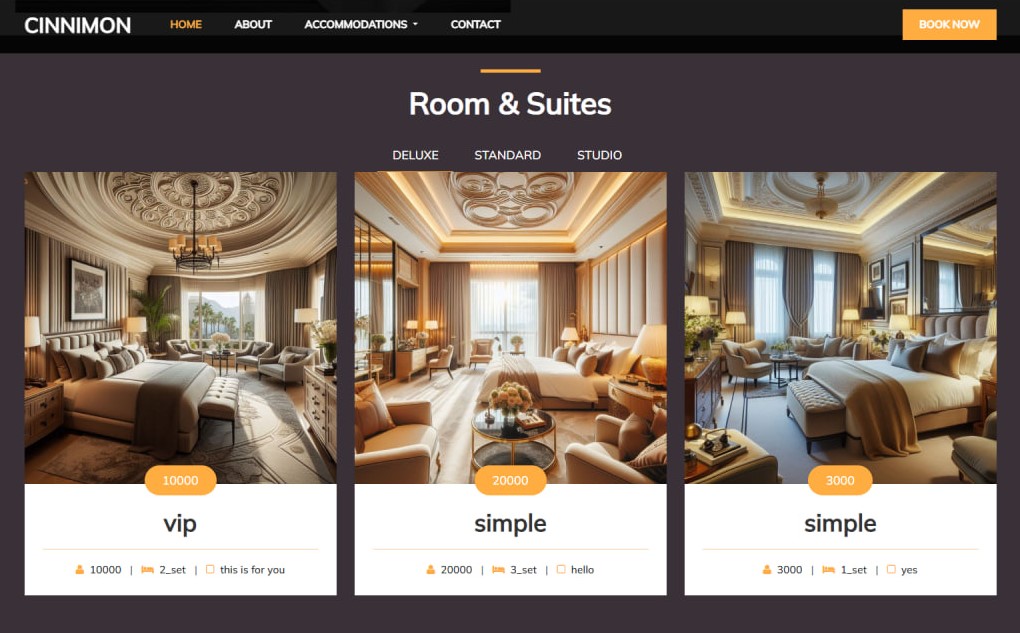Open the Contact page

pos(476,24)
